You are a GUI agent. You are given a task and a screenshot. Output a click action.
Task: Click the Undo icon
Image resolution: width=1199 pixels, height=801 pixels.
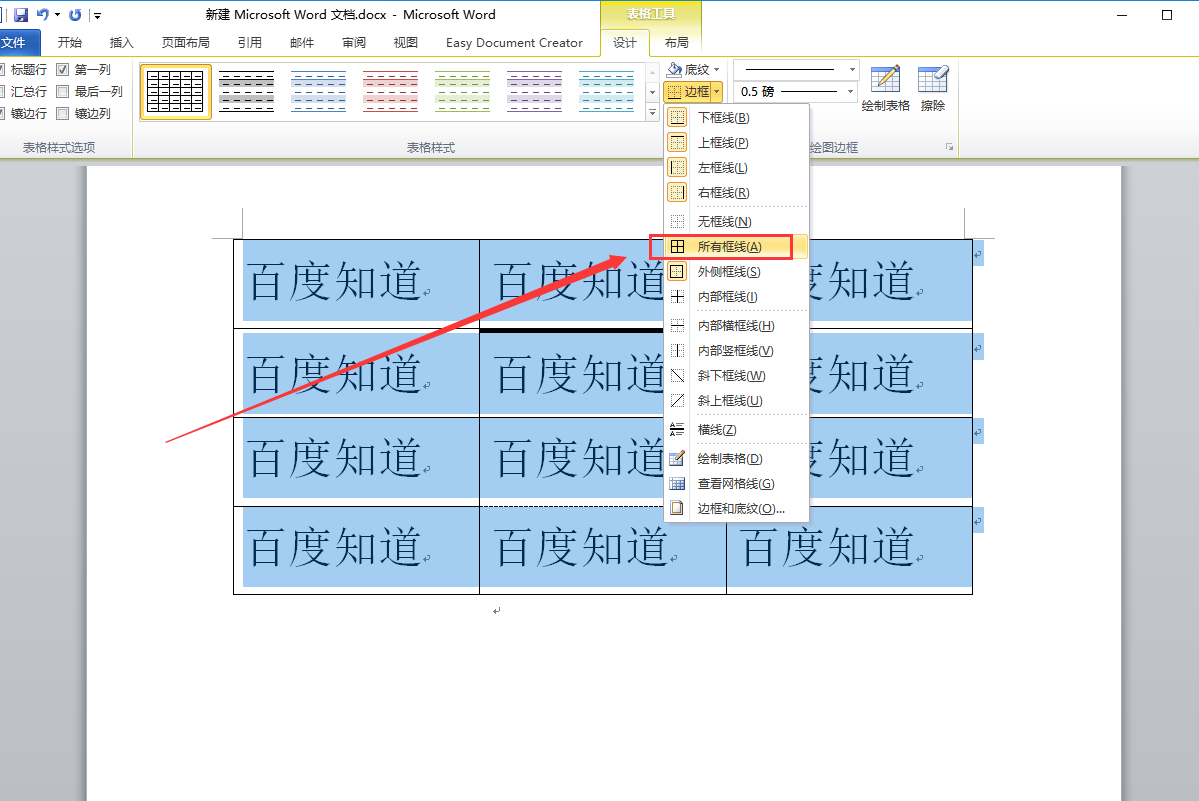(43, 15)
